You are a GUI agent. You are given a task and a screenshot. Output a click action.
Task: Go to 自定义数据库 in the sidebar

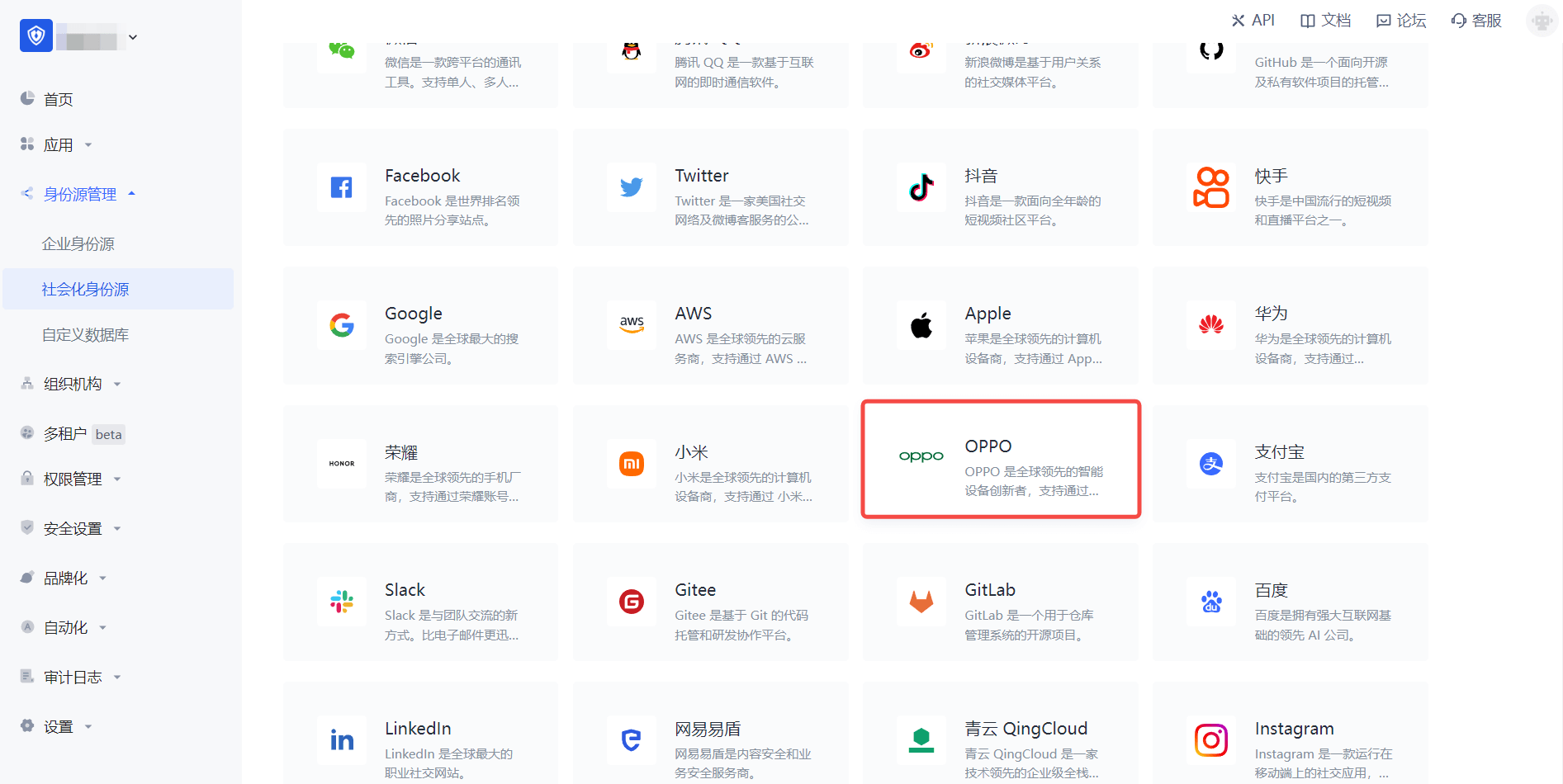click(85, 335)
